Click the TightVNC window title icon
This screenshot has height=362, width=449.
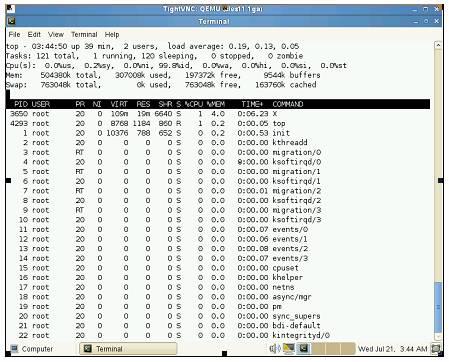point(11,9)
